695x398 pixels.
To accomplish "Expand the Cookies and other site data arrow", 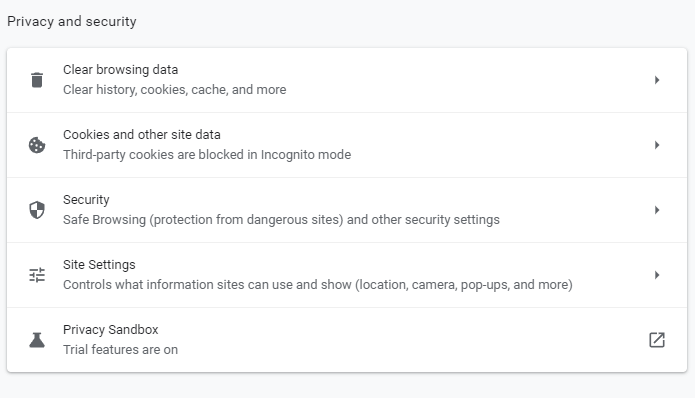I will pos(657,145).
